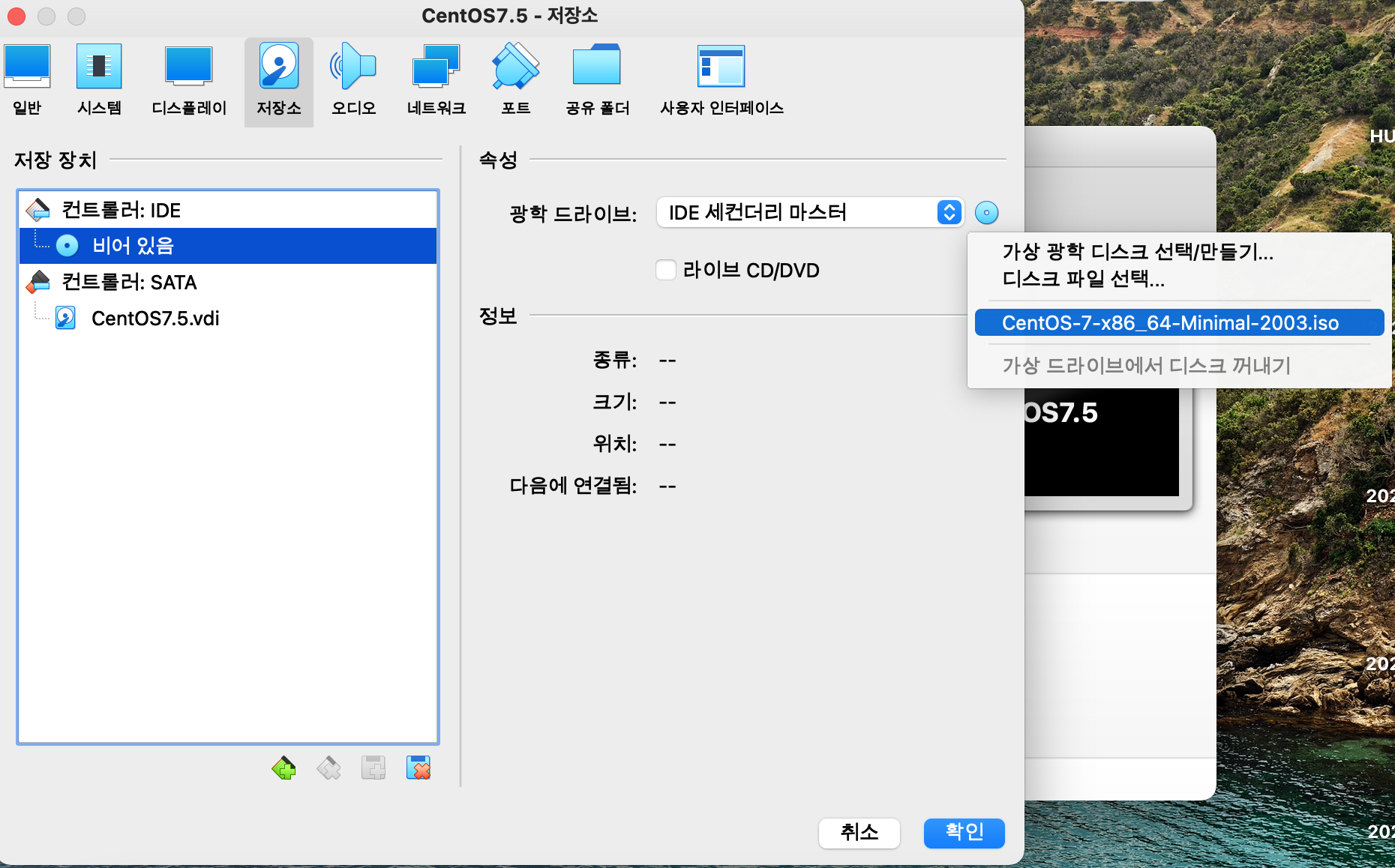This screenshot has height=868, width=1395.
Task: Open the 시스템 (System) settings tab
Action: (99, 81)
